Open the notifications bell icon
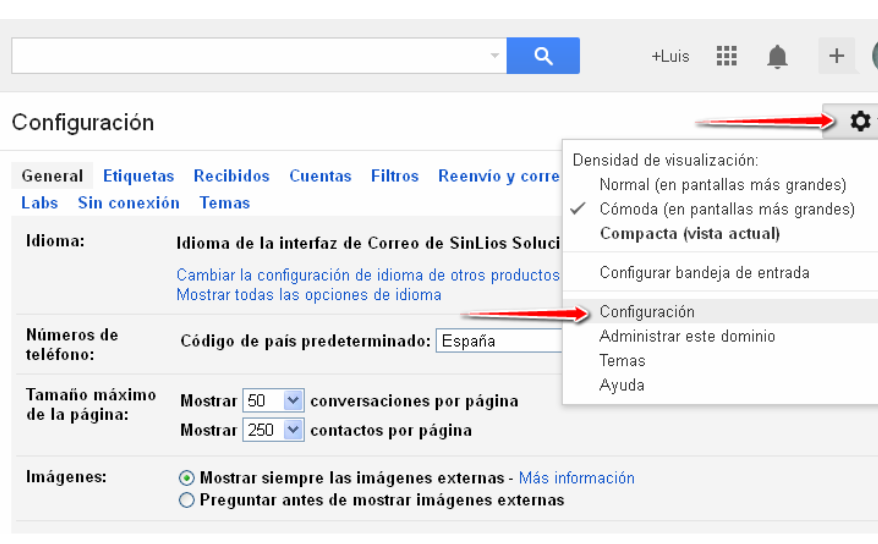Viewport: 878px width, 544px height. click(777, 57)
